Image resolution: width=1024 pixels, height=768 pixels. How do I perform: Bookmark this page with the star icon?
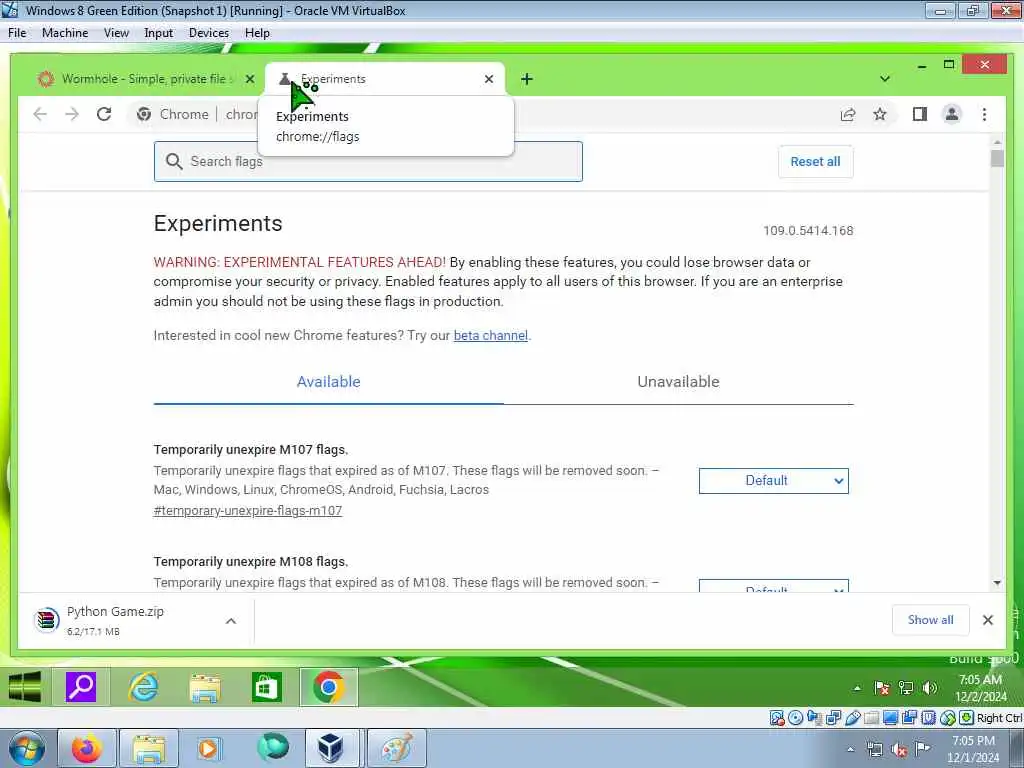coord(880,114)
